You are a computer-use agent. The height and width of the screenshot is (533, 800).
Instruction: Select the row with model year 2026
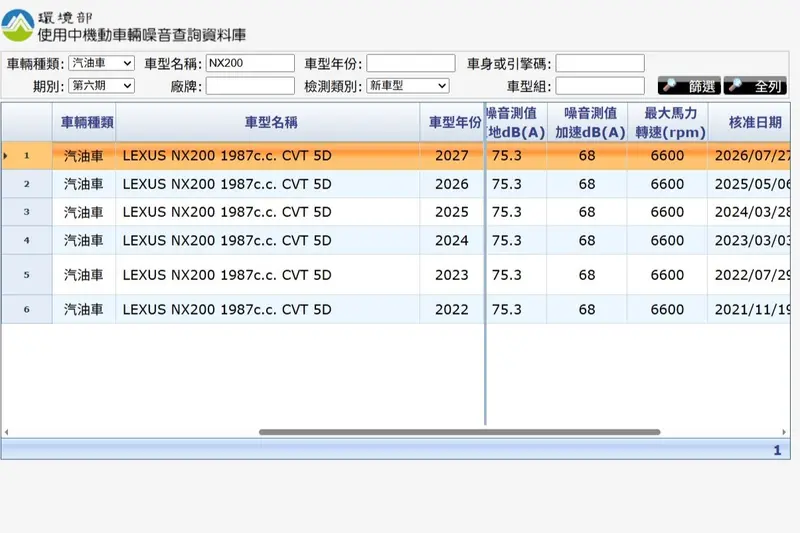point(396,184)
